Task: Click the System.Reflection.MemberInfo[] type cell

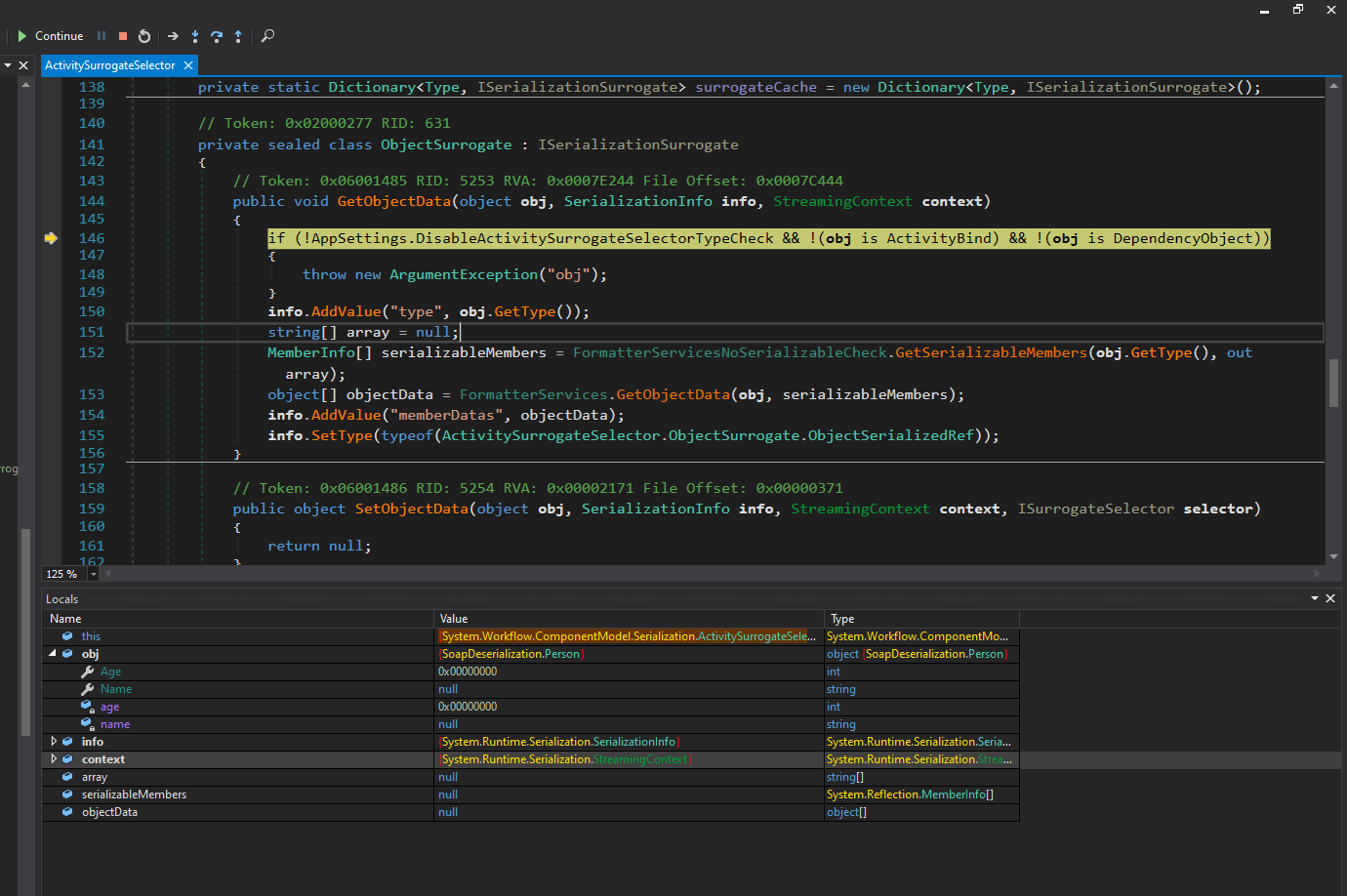Action: [x=922, y=794]
